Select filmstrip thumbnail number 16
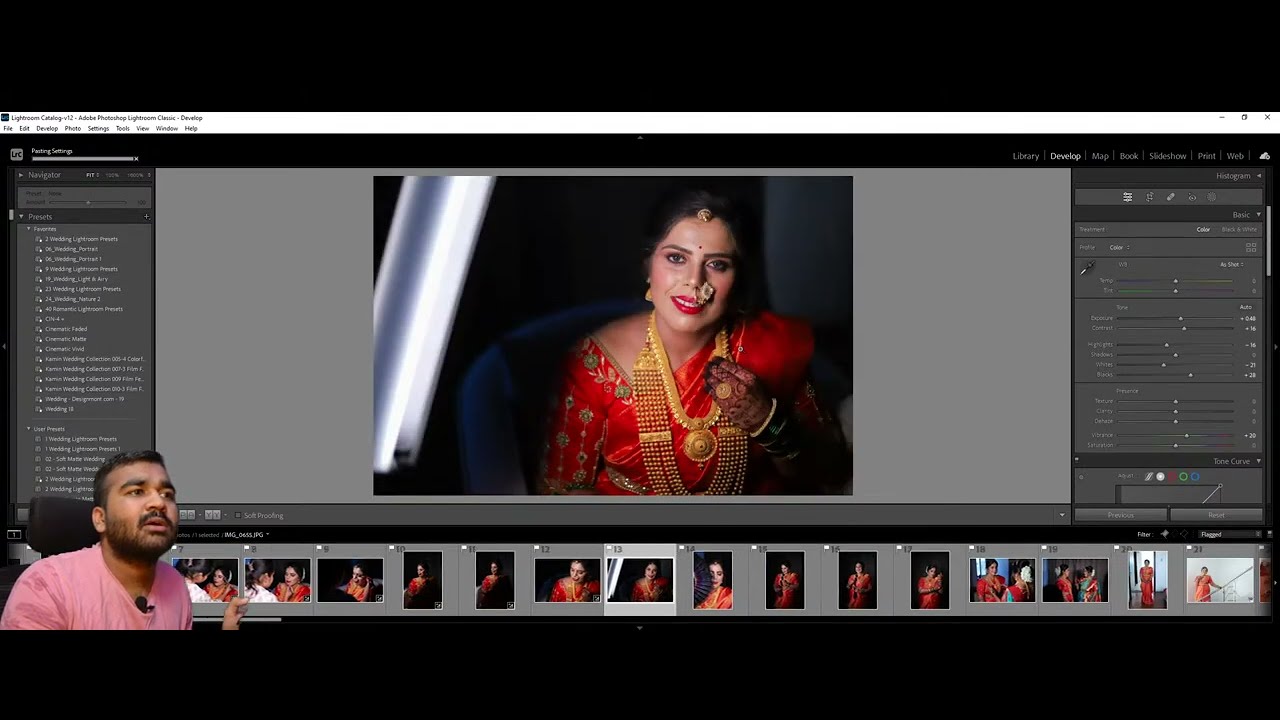Image resolution: width=1280 pixels, height=720 pixels. click(857, 580)
